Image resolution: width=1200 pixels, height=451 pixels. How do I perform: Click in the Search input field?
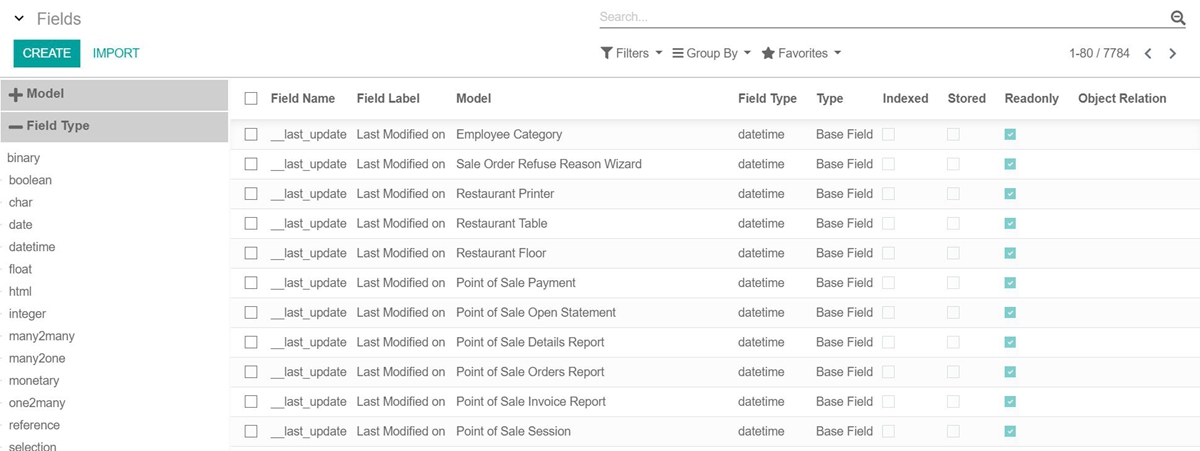point(880,17)
